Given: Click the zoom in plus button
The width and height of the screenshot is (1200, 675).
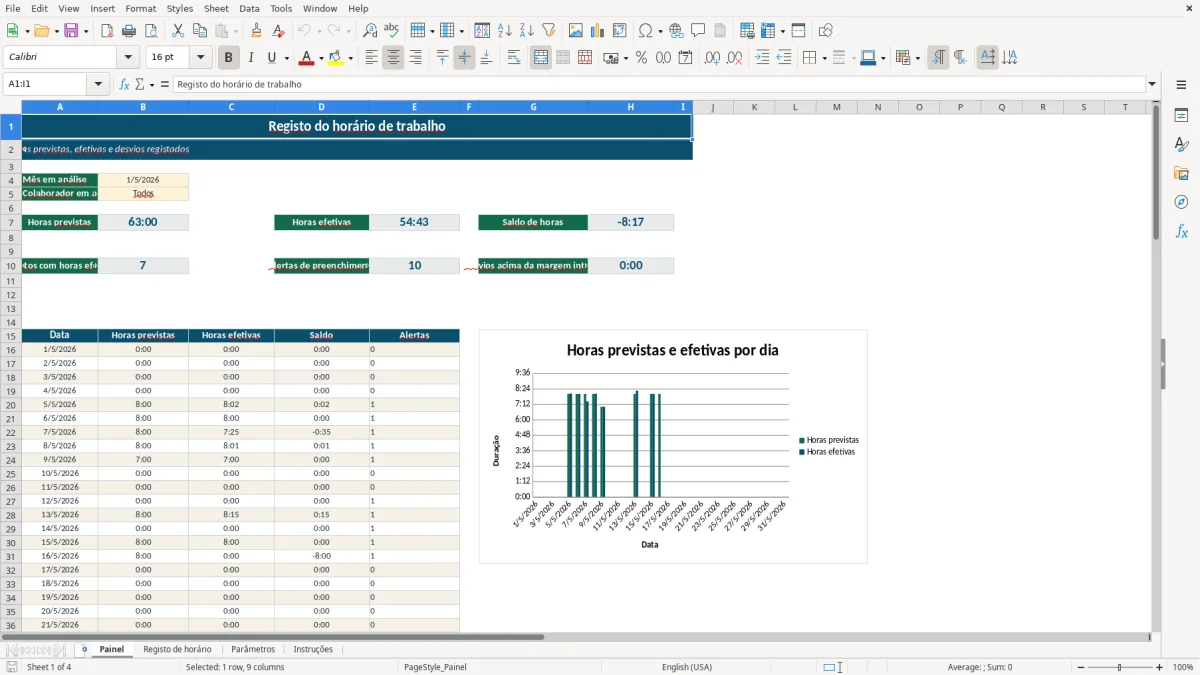Looking at the screenshot, I should coord(1160,667).
